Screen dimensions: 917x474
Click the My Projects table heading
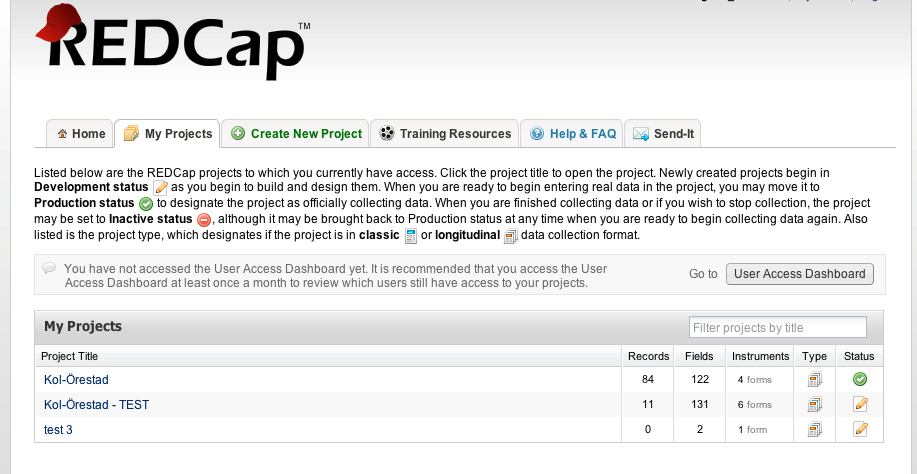click(83, 326)
